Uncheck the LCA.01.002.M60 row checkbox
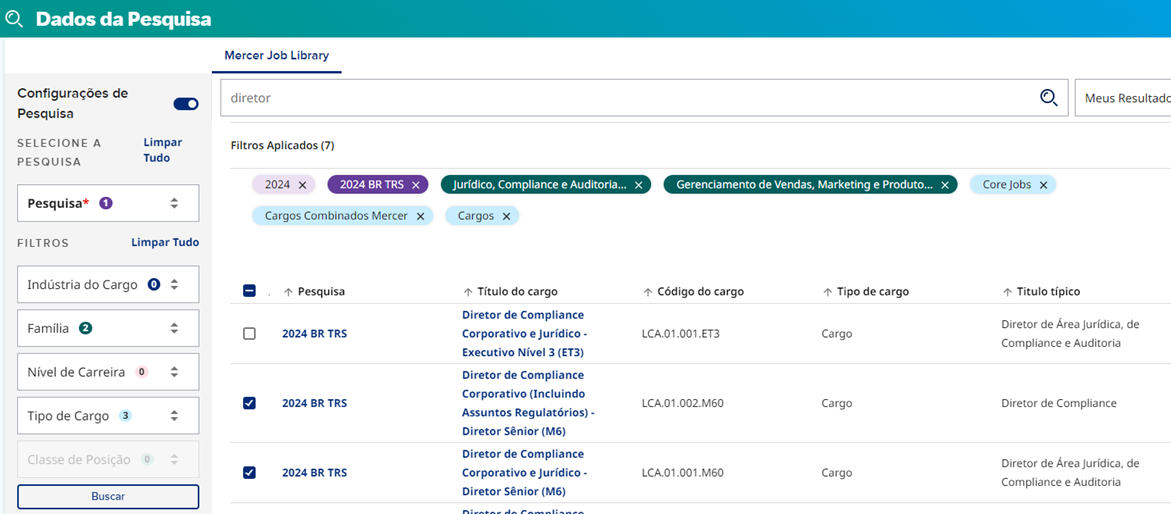Viewport: 1171px width, 514px height. click(250, 403)
